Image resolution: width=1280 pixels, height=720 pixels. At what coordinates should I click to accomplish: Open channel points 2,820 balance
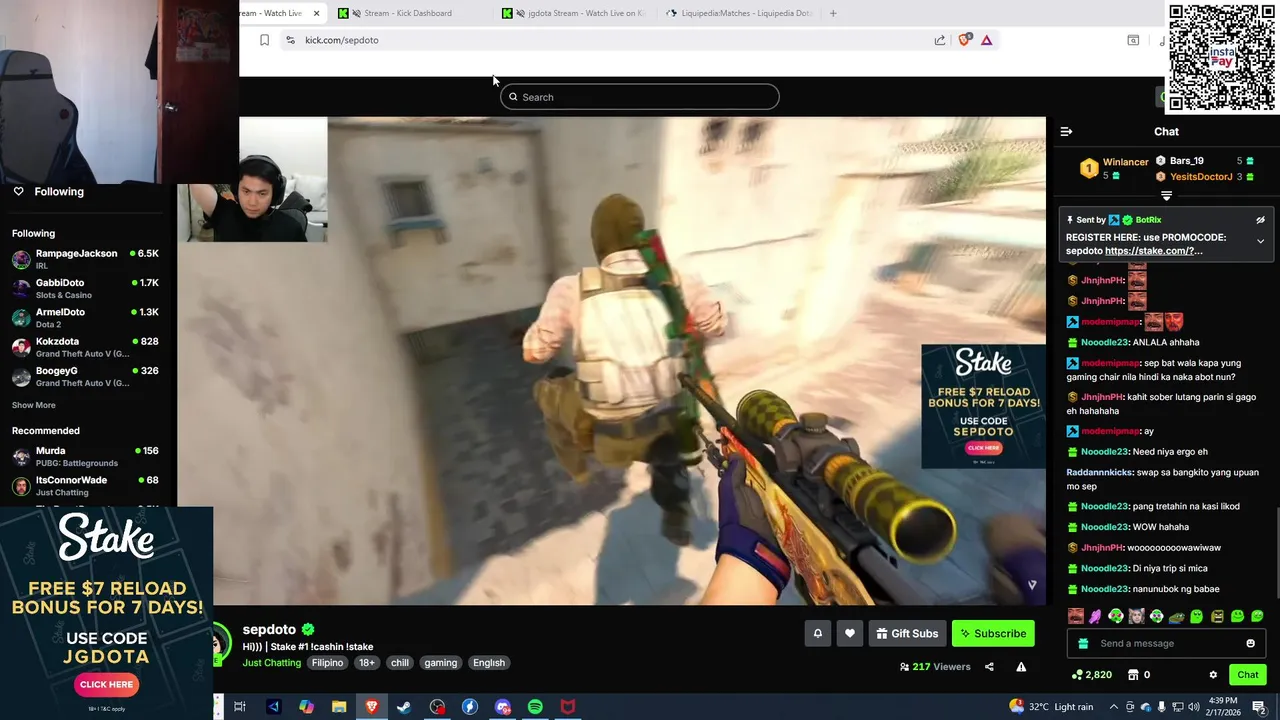(x=1090, y=675)
